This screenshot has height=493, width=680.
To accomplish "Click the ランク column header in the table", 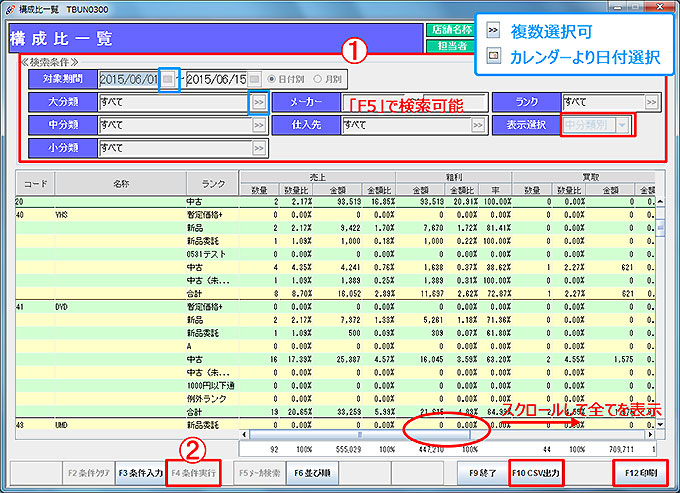I will (x=213, y=184).
